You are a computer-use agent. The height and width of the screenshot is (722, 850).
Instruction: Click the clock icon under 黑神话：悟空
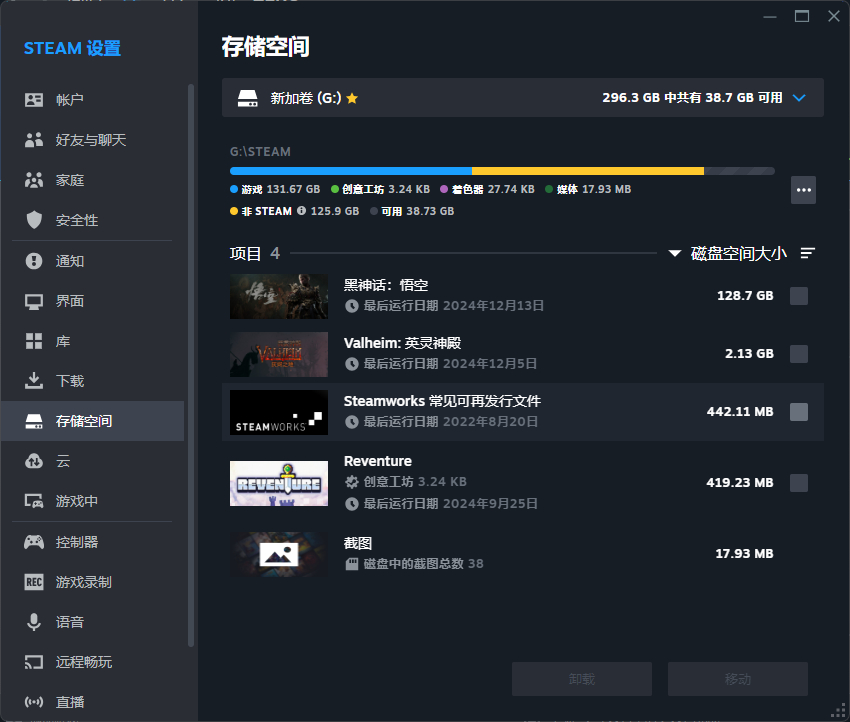(352, 306)
